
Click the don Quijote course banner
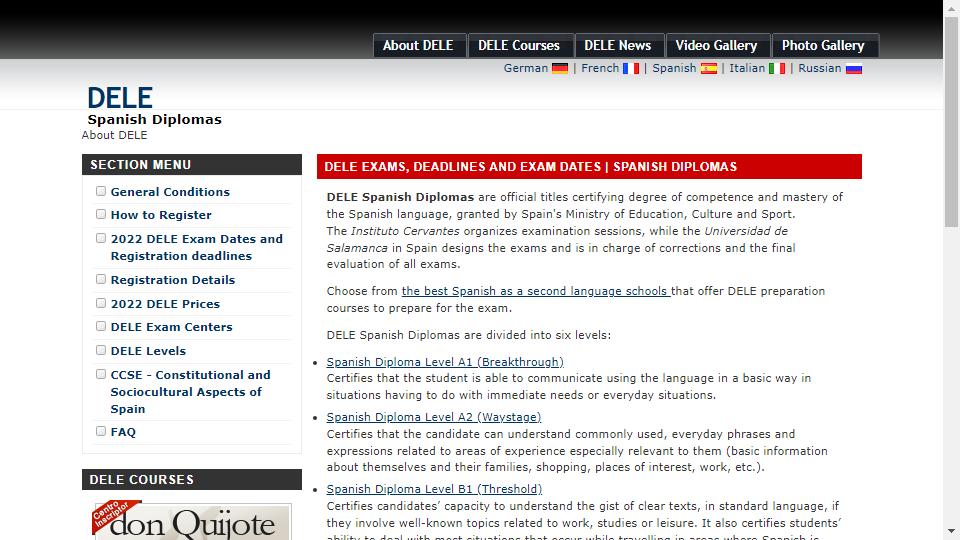(192, 520)
